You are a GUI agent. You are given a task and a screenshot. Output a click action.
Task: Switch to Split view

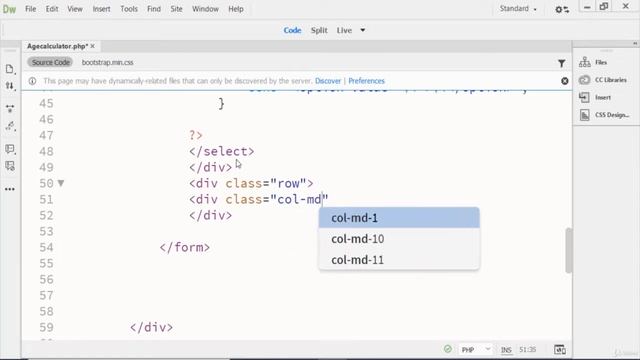coord(319,30)
